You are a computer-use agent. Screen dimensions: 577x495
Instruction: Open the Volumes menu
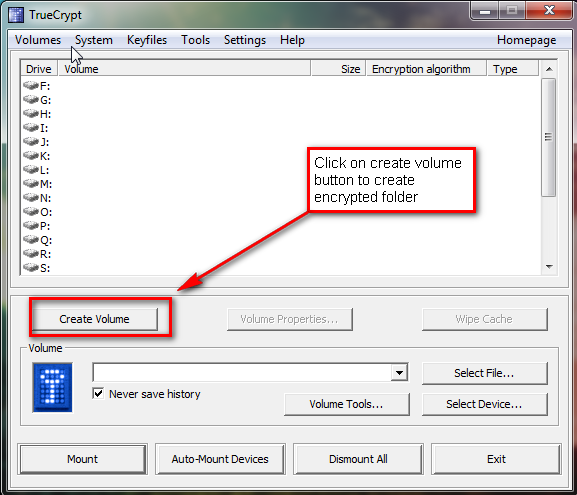click(x=38, y=40)
